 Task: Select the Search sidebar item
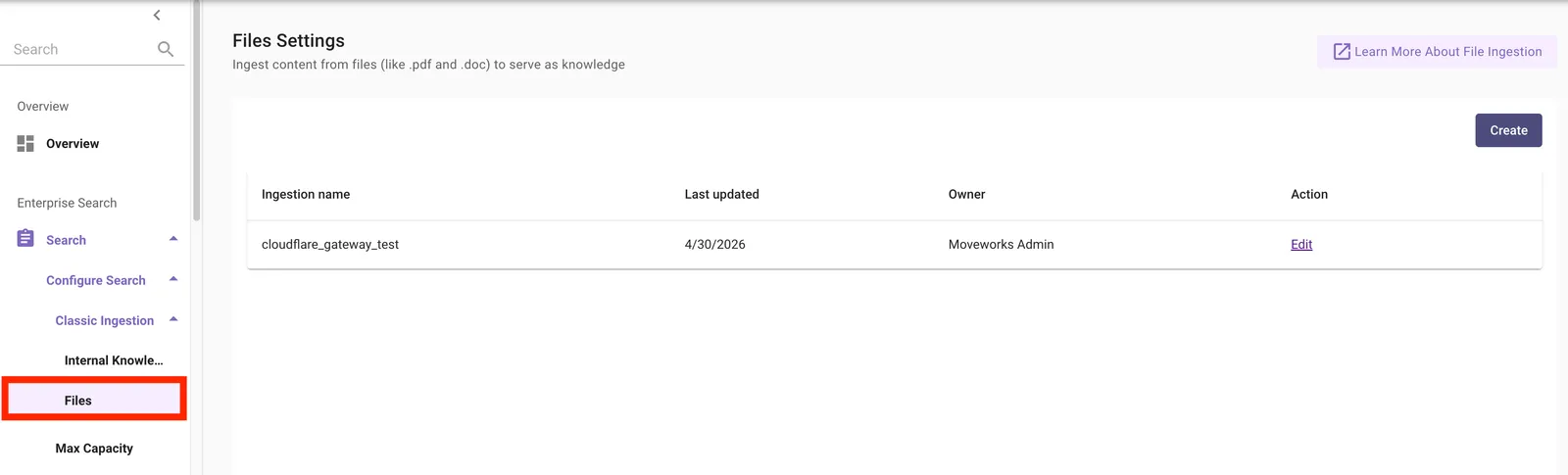pyautogui.click(x=66, y=240)
